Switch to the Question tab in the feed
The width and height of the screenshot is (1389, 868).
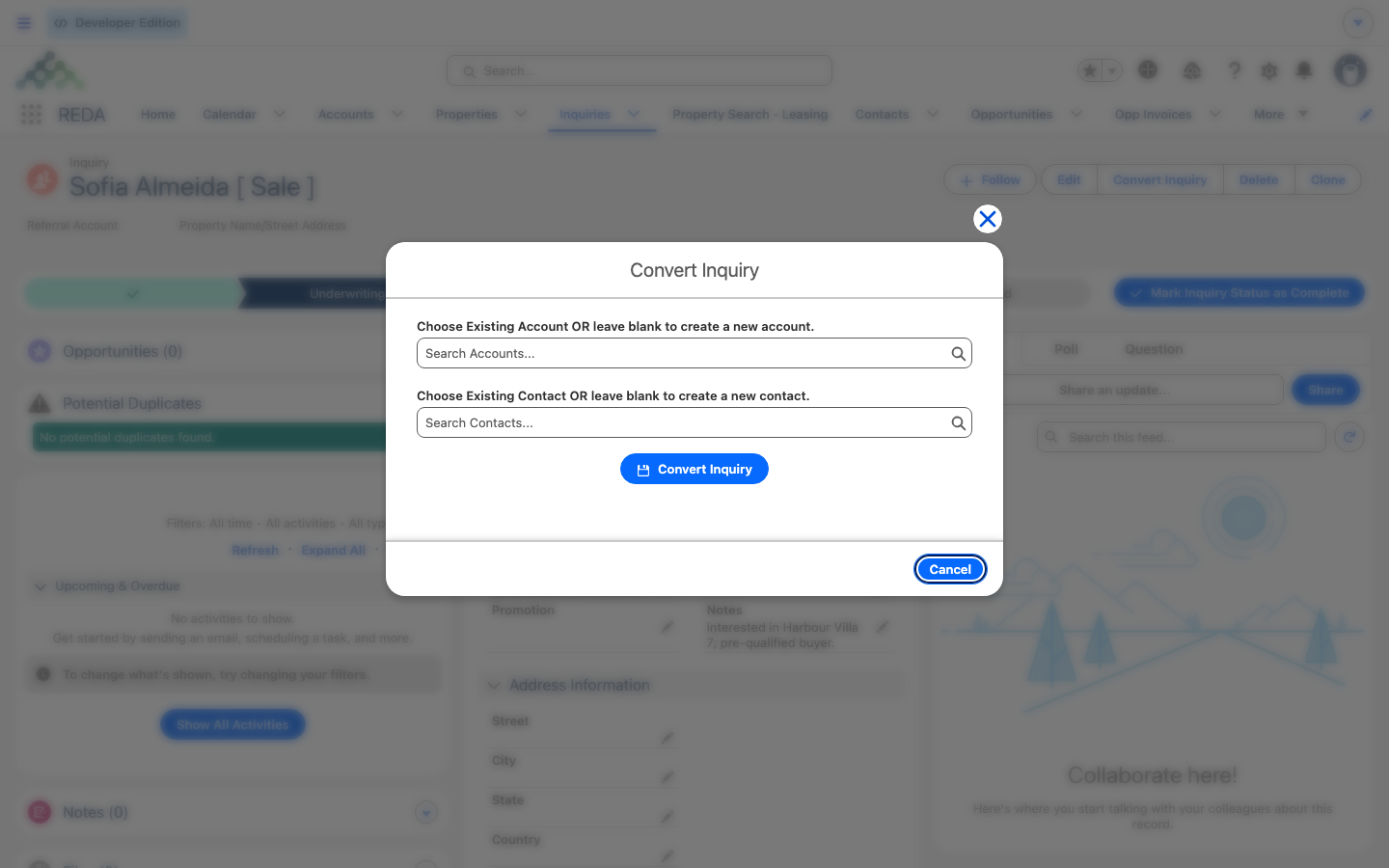click(1154, 349)
